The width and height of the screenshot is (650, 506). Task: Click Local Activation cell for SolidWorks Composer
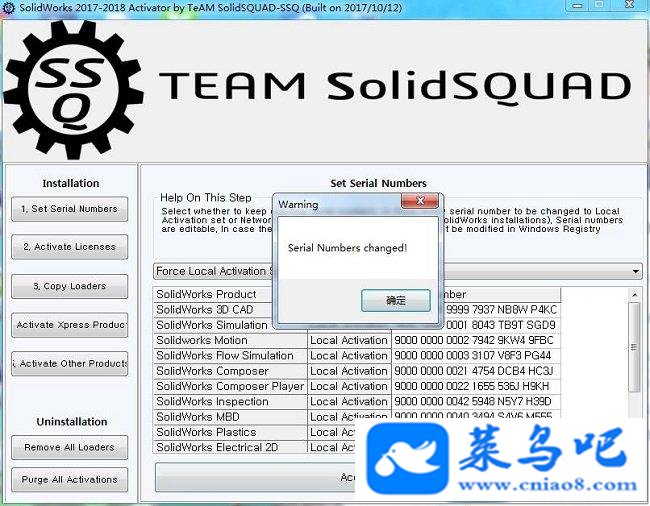click(349, 371)
